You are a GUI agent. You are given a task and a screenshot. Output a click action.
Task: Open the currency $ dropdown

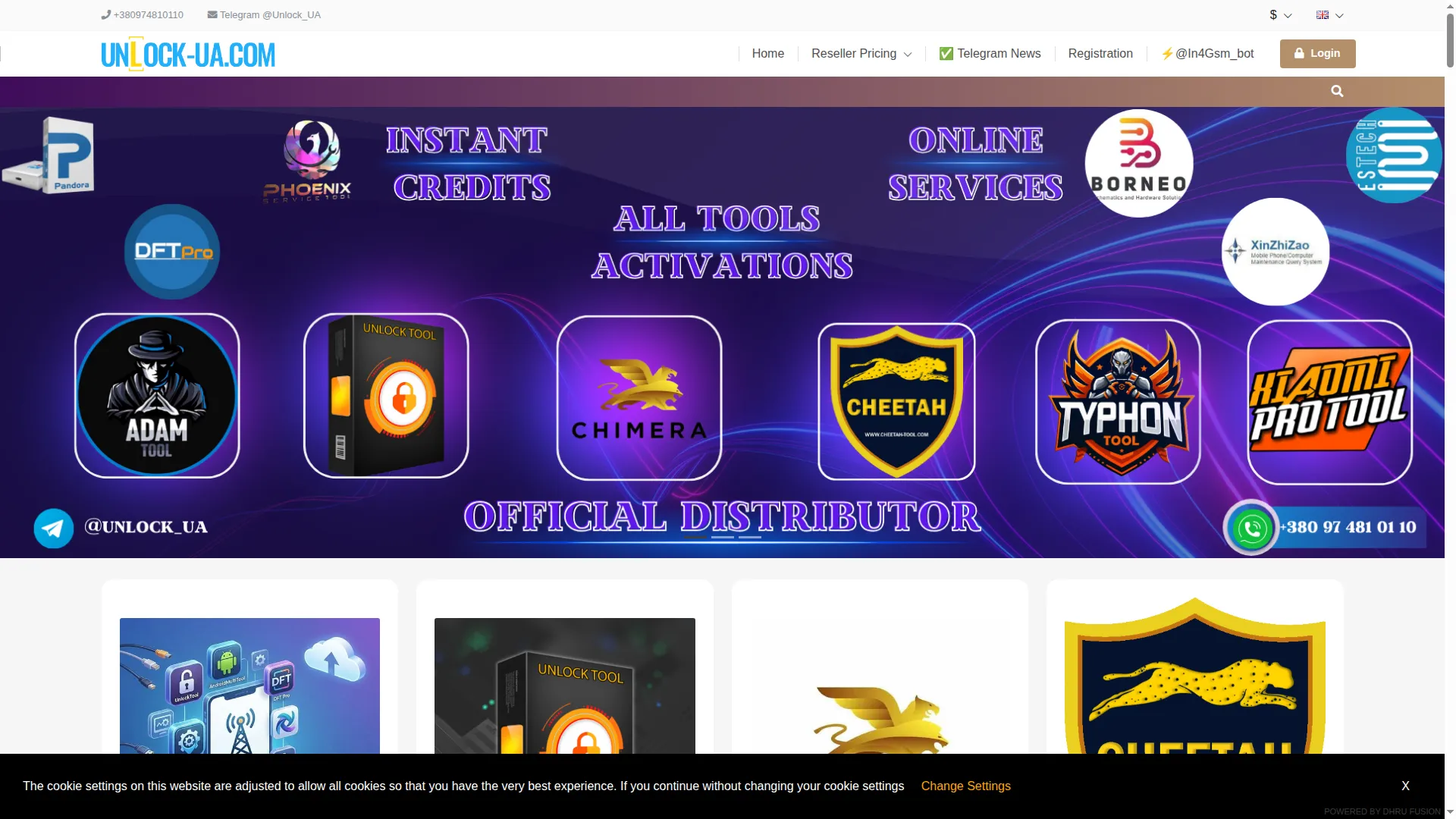(x=1280, y=15)
